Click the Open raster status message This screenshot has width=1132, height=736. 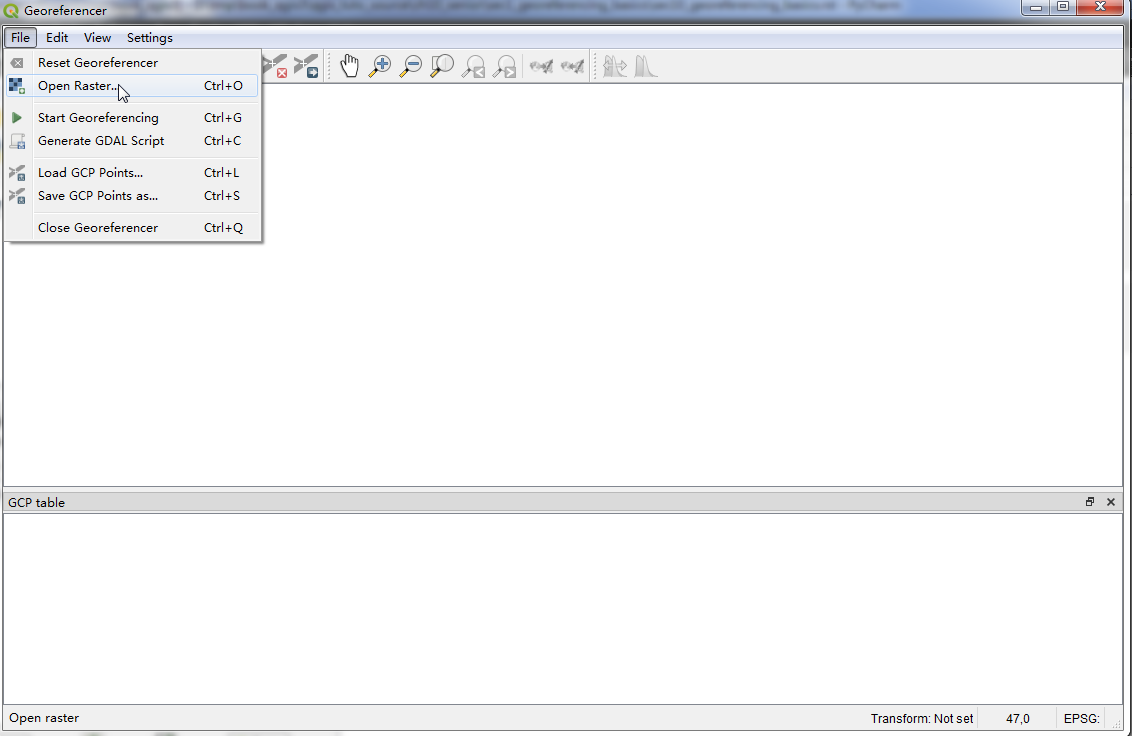tap(44, 718)
